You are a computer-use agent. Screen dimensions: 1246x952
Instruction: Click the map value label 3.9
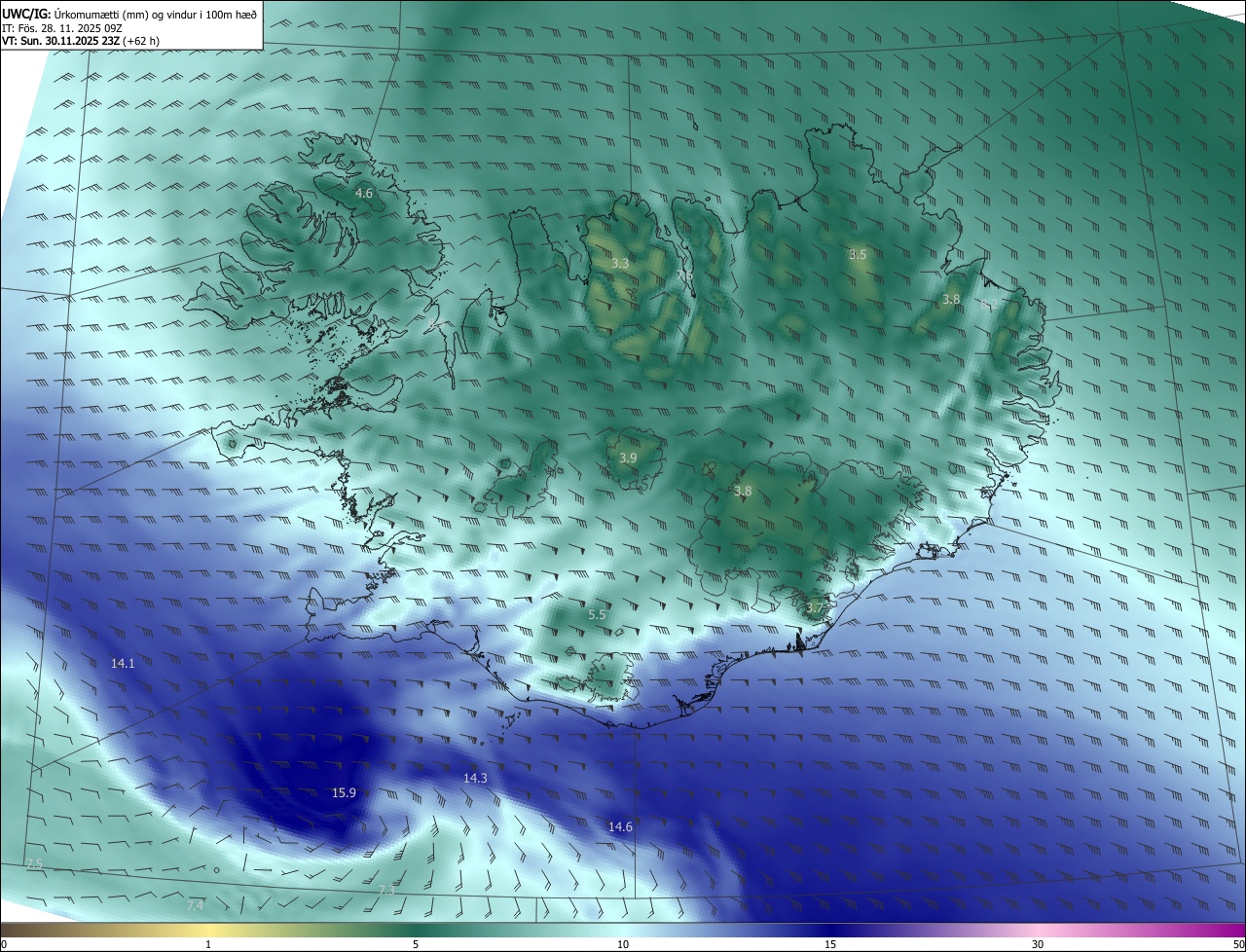point(628,458)
